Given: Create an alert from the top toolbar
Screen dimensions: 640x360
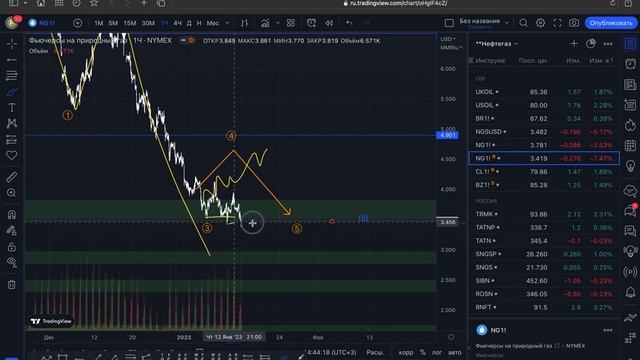Looking at the screenshot, I should pos(311,23).
